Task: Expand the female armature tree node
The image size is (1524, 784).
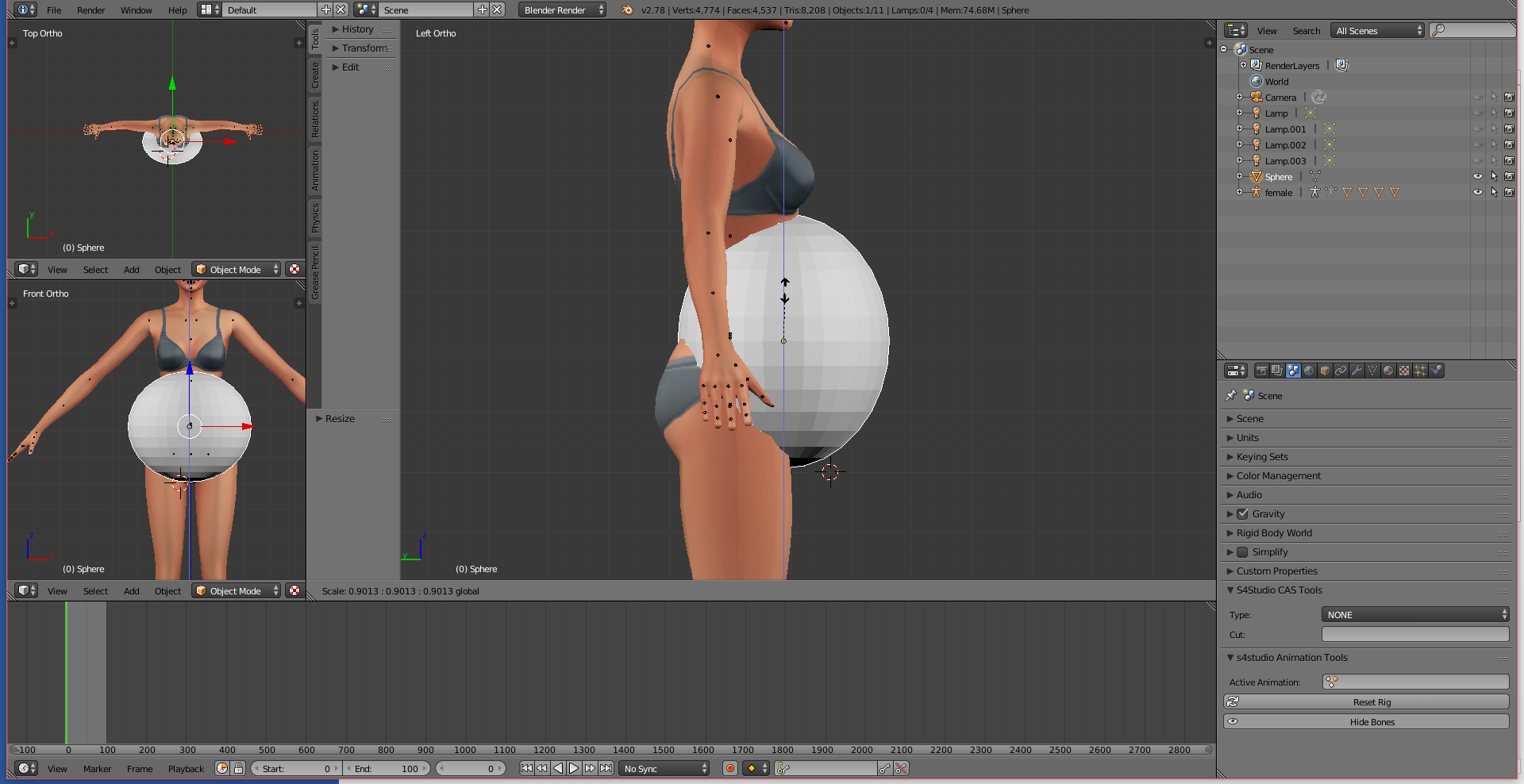Action: [x=1239, y=192]
